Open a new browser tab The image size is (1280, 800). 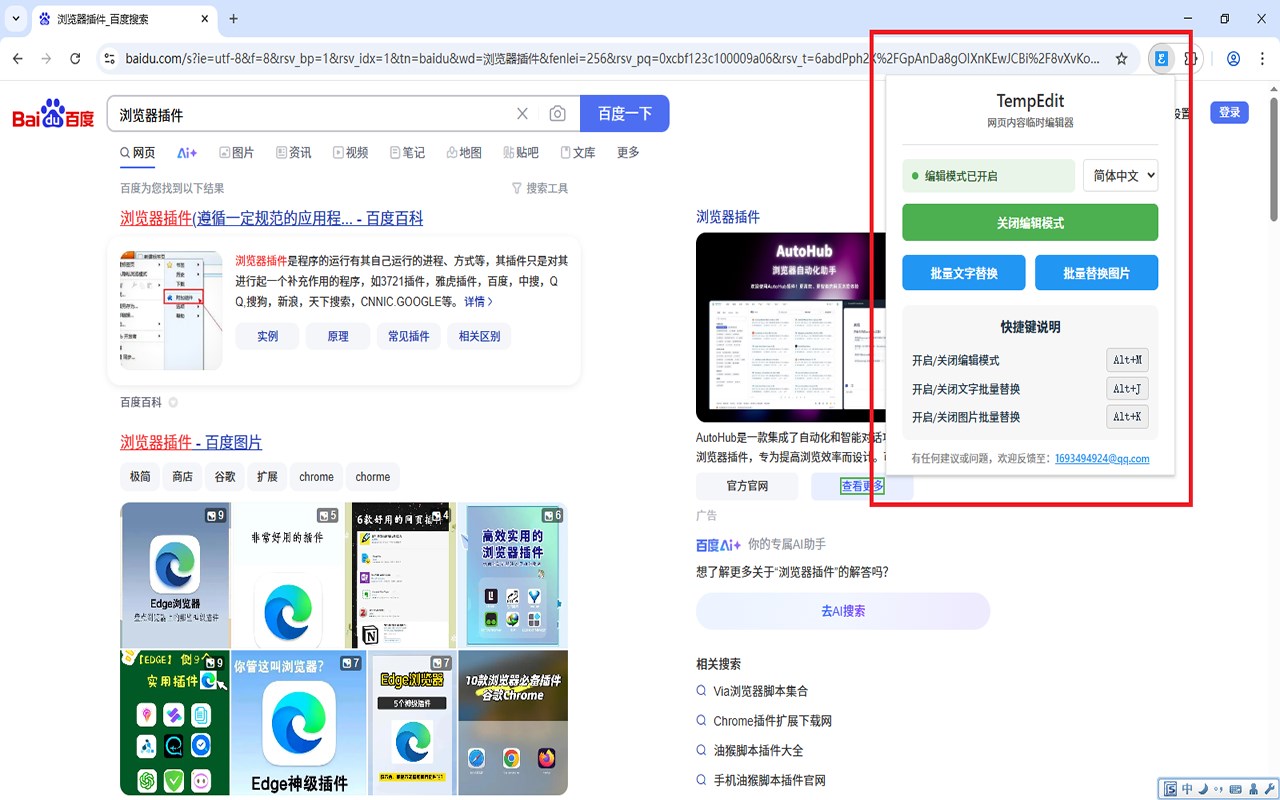click(233, 19)
